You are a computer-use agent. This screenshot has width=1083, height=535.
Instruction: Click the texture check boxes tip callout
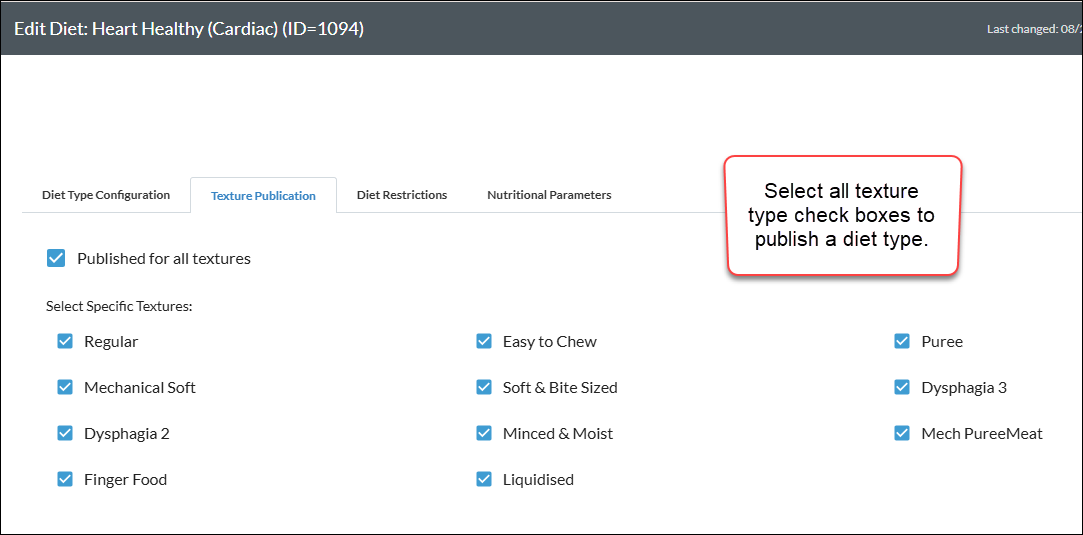[x=842, y=215]
